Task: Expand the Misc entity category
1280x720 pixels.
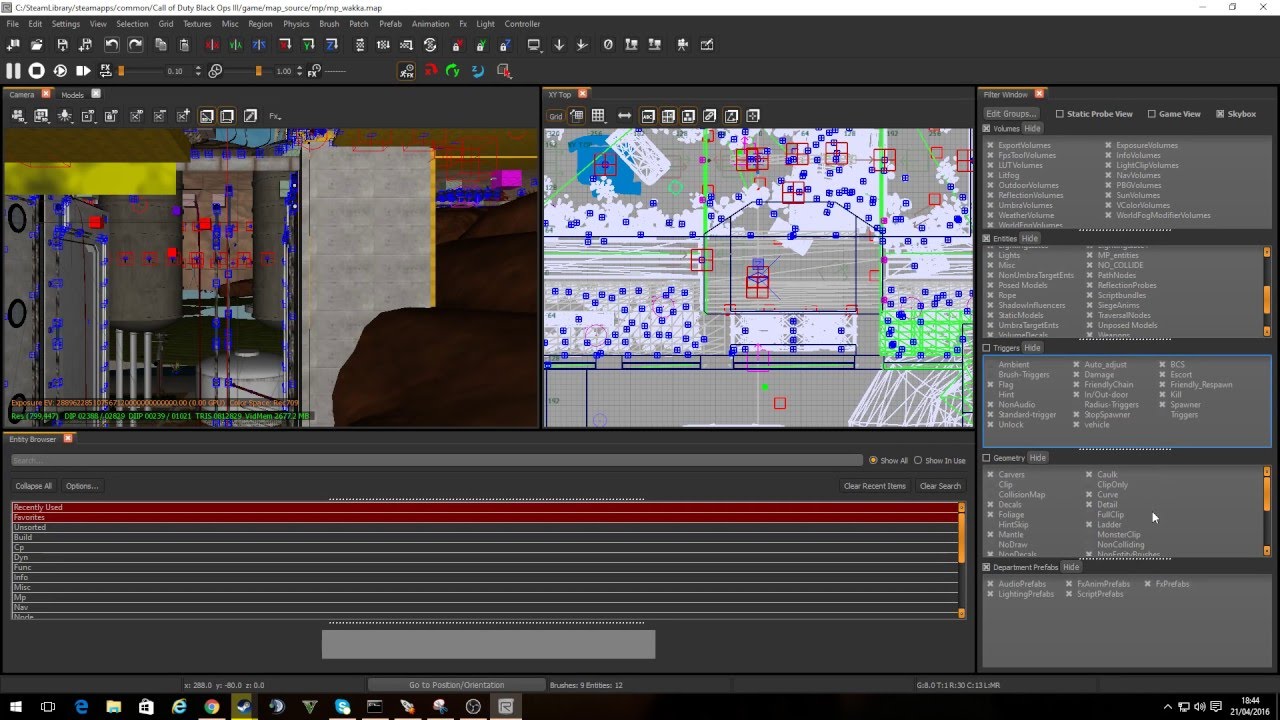Action: click(485, 587)
